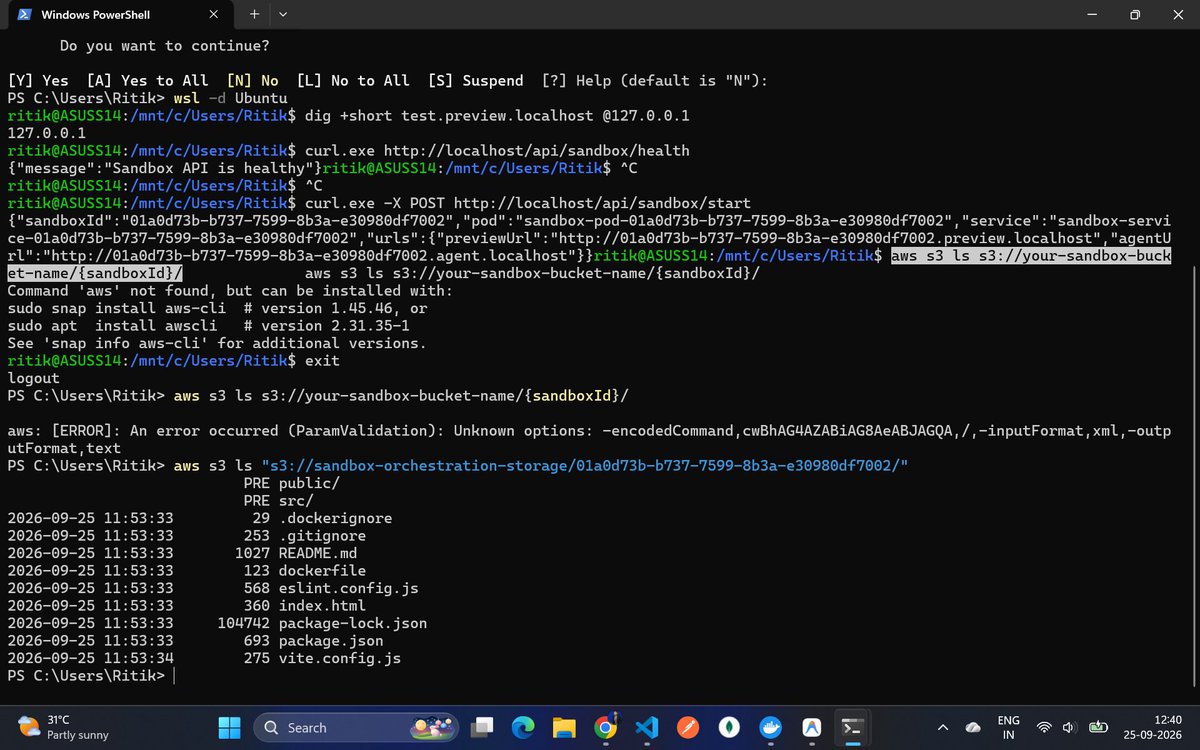Click the [S] Suspend option text

[475, 81]
